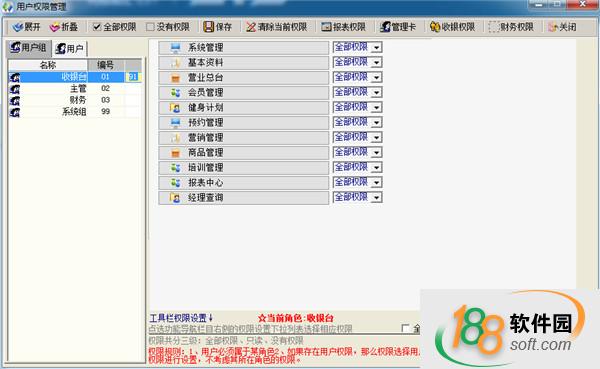600x369 pixels.
Task: Click the 编号 column header
Action: (105, 65)
